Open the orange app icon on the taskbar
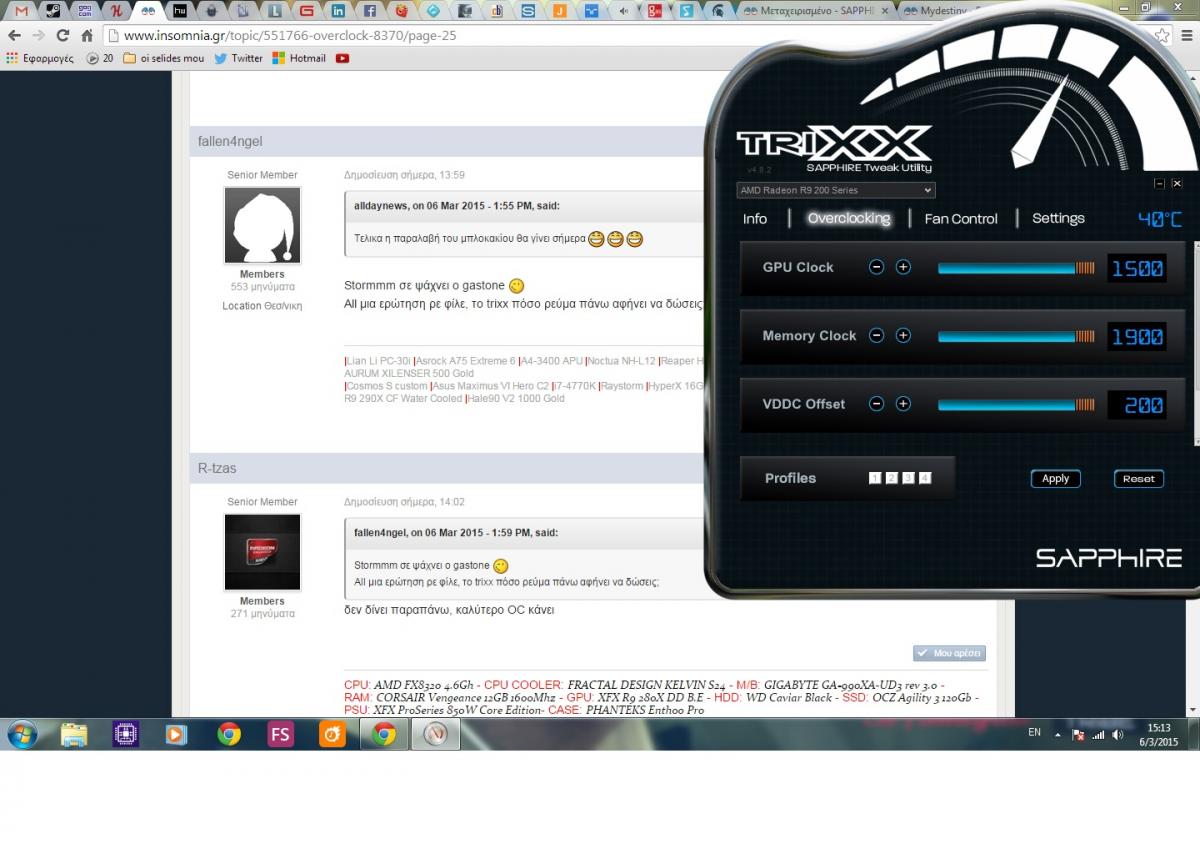Image resolution: width=1200 pixels, height=854 pixels. [x=332, y=735]
